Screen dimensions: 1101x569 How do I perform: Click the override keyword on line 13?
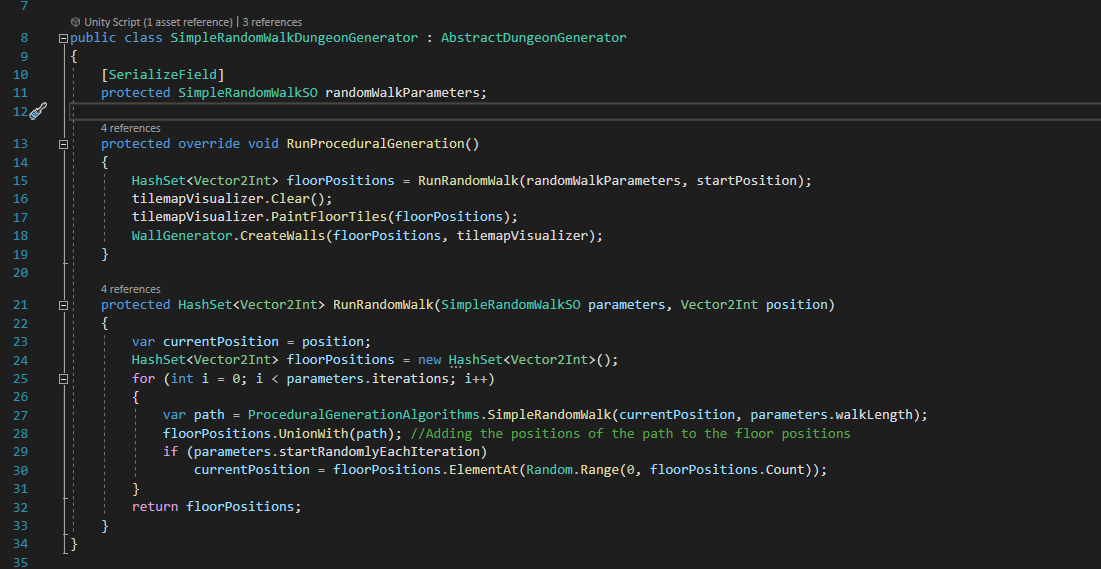click(209, 144)
